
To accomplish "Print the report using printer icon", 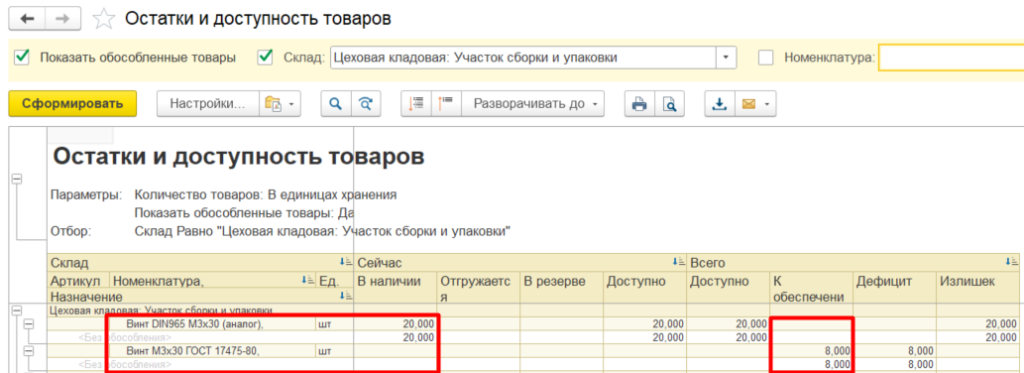I will click(x=639, y=104).
